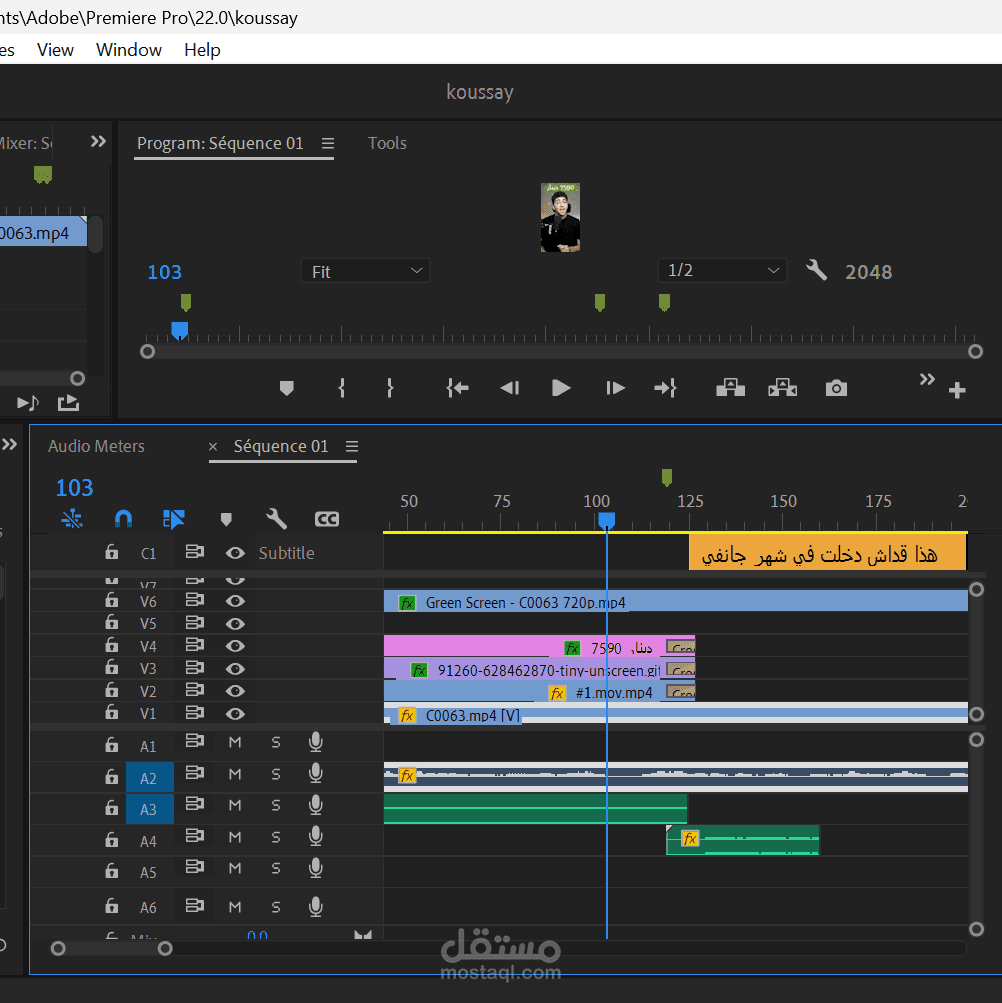This screenshot has width=1002, height=1003.
Task: Click the Program monitor timecode 103
Action: pyautogui.click(x=164, y=272)
